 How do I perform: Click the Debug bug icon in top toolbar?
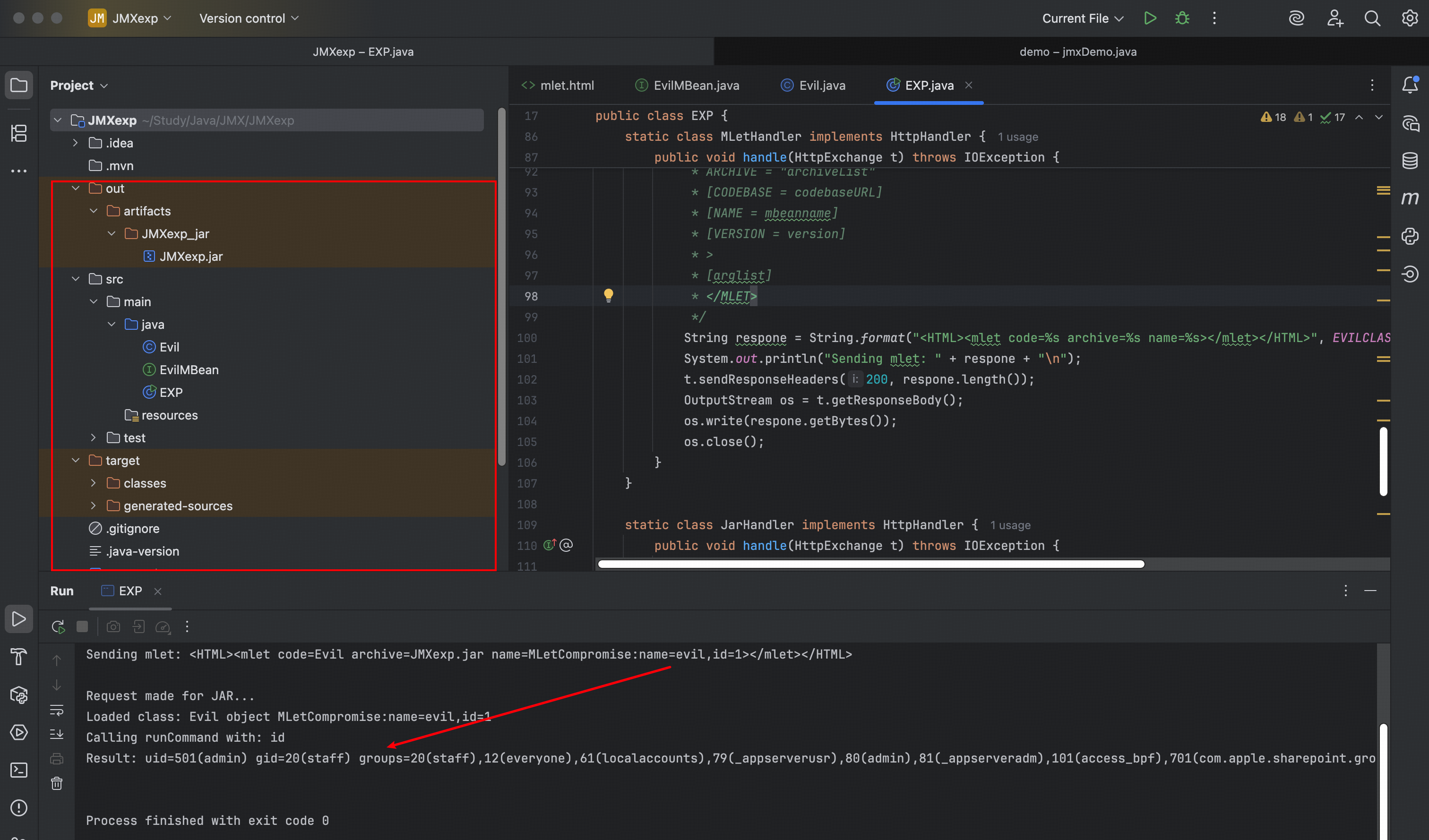(1182, 18)
